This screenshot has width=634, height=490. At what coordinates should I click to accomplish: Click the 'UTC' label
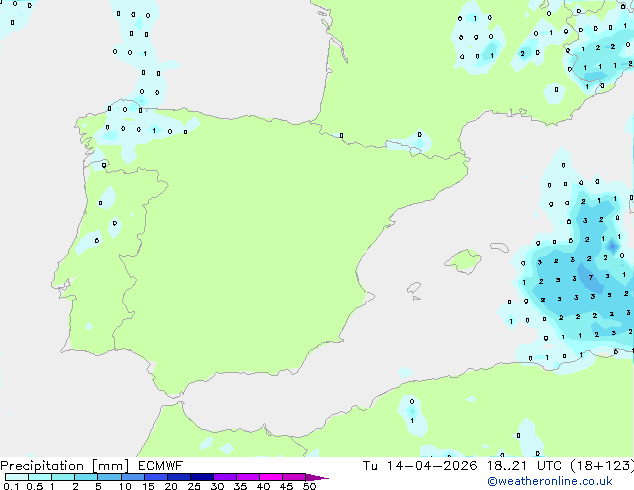click(x=549, y=466)
